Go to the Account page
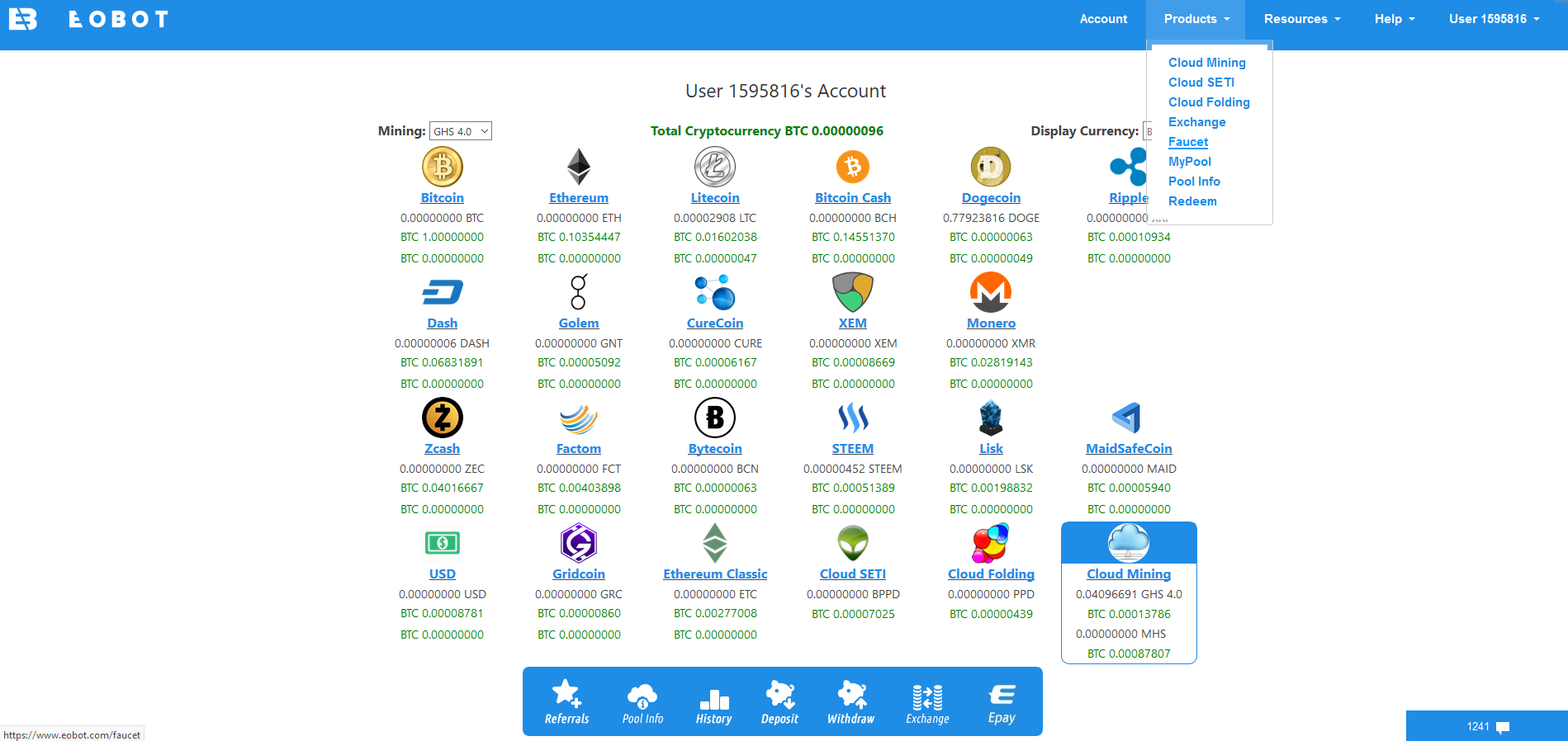1568x741 pixels. click(x=1103, y=19)
